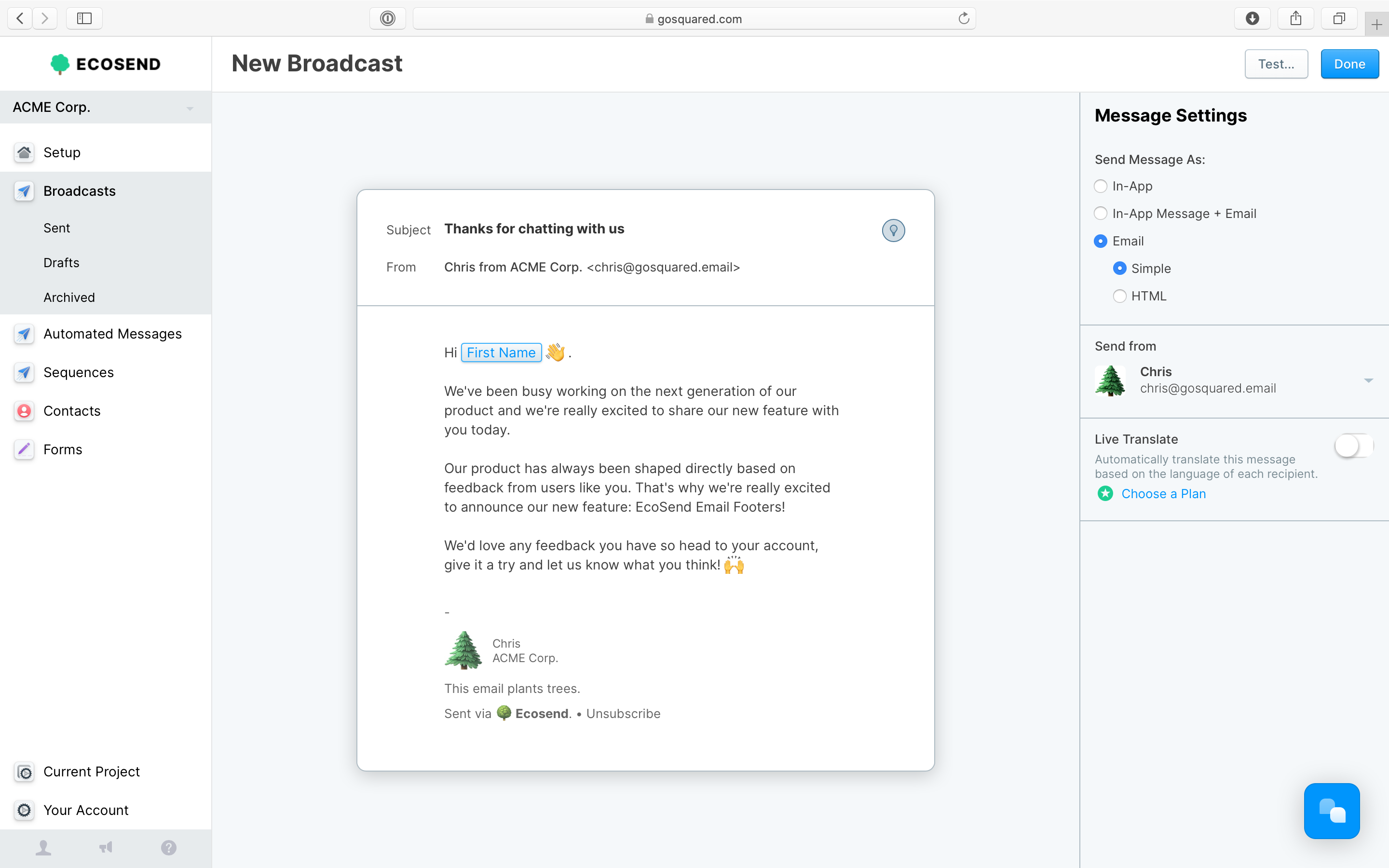
Task: Click the From sender address line
Action: click(x=592, y=268)
